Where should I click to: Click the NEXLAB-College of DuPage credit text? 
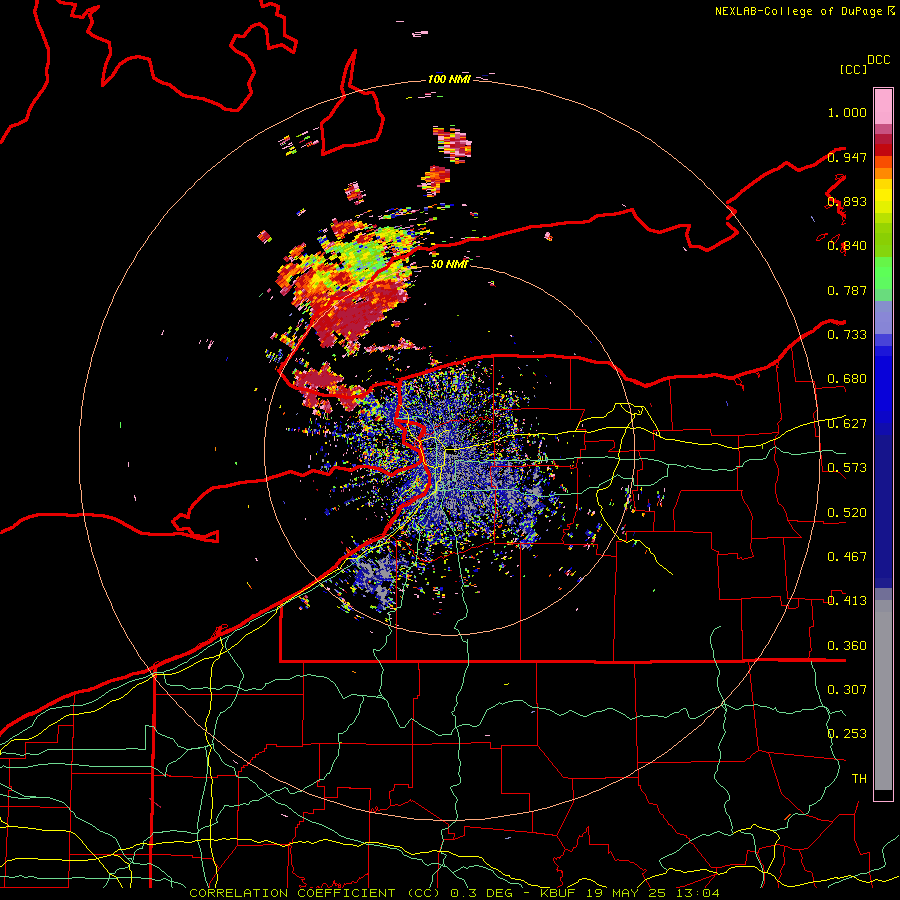(798, 11)
